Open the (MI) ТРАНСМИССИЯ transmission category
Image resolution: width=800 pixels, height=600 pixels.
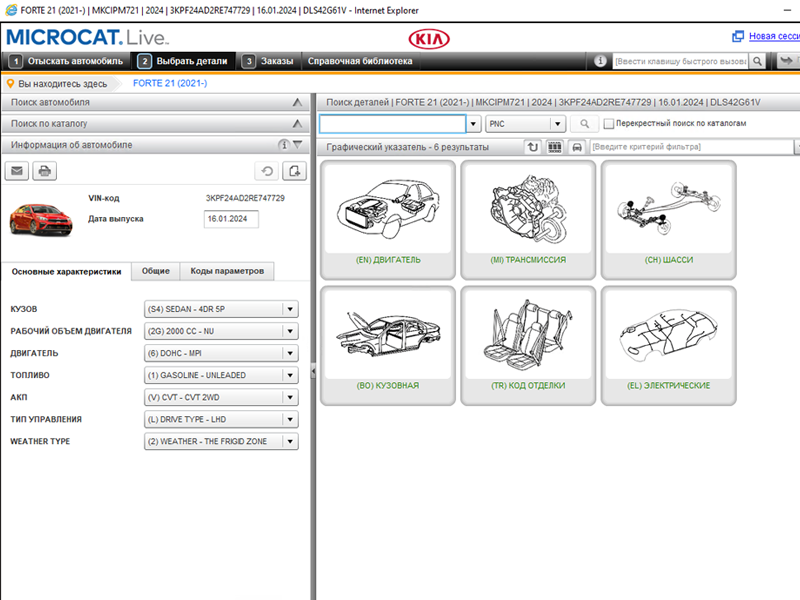528,220
